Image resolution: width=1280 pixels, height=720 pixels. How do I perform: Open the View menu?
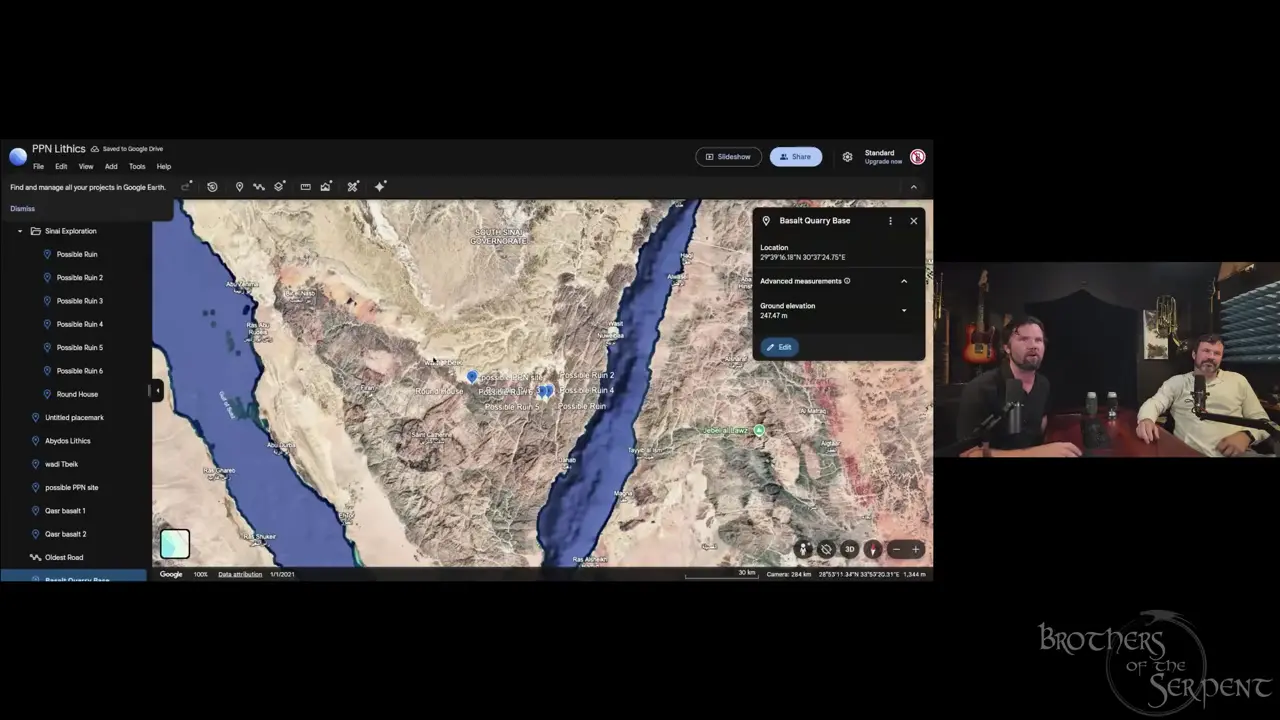coord(86,167)
